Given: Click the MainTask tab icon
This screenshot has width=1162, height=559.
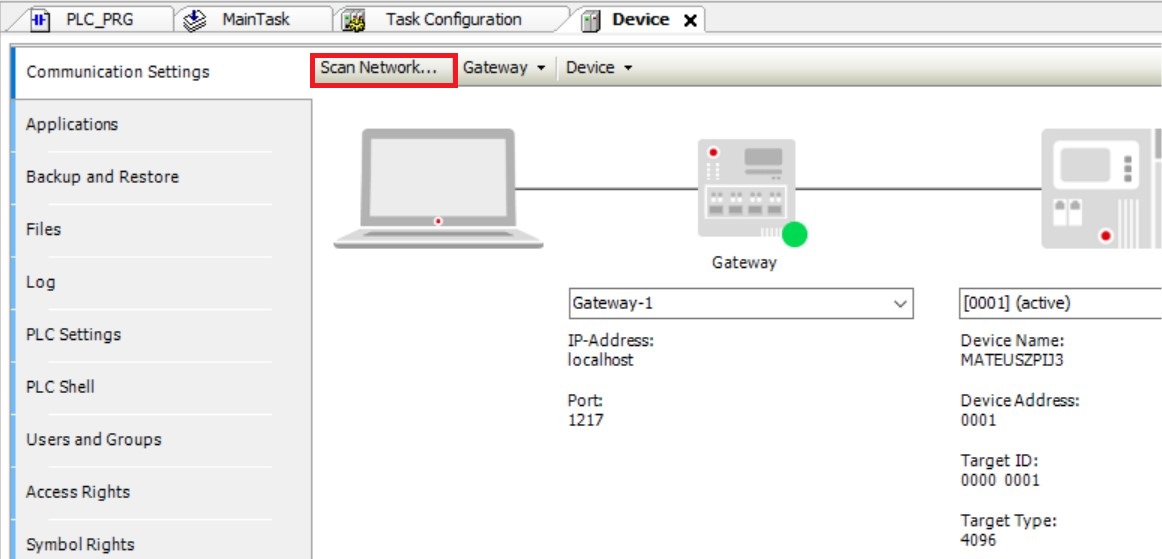Looking at the screenshot, I should coord(196,19).
